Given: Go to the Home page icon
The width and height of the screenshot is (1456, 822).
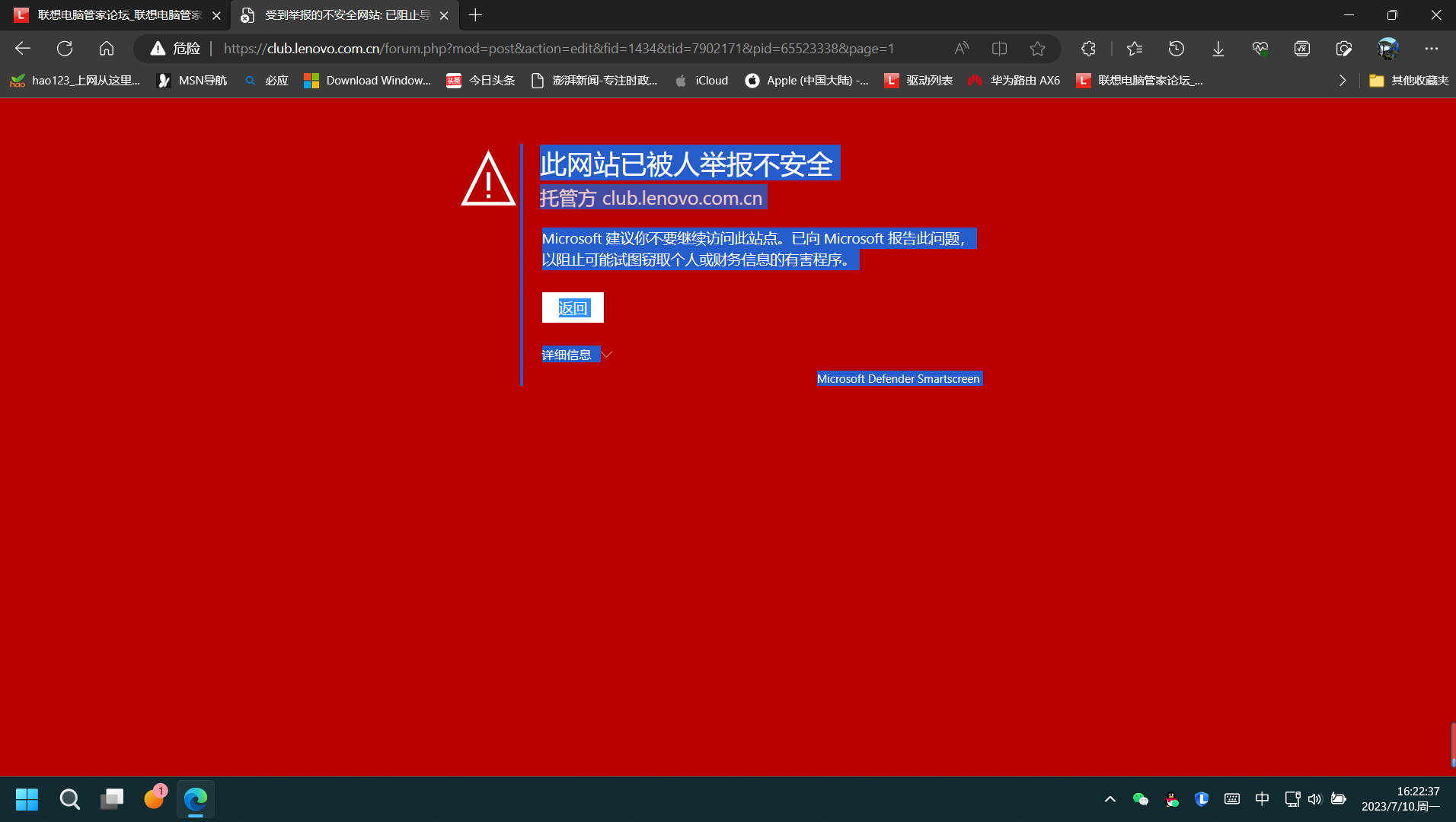Looking at the screenshot, I should [107, 49].
